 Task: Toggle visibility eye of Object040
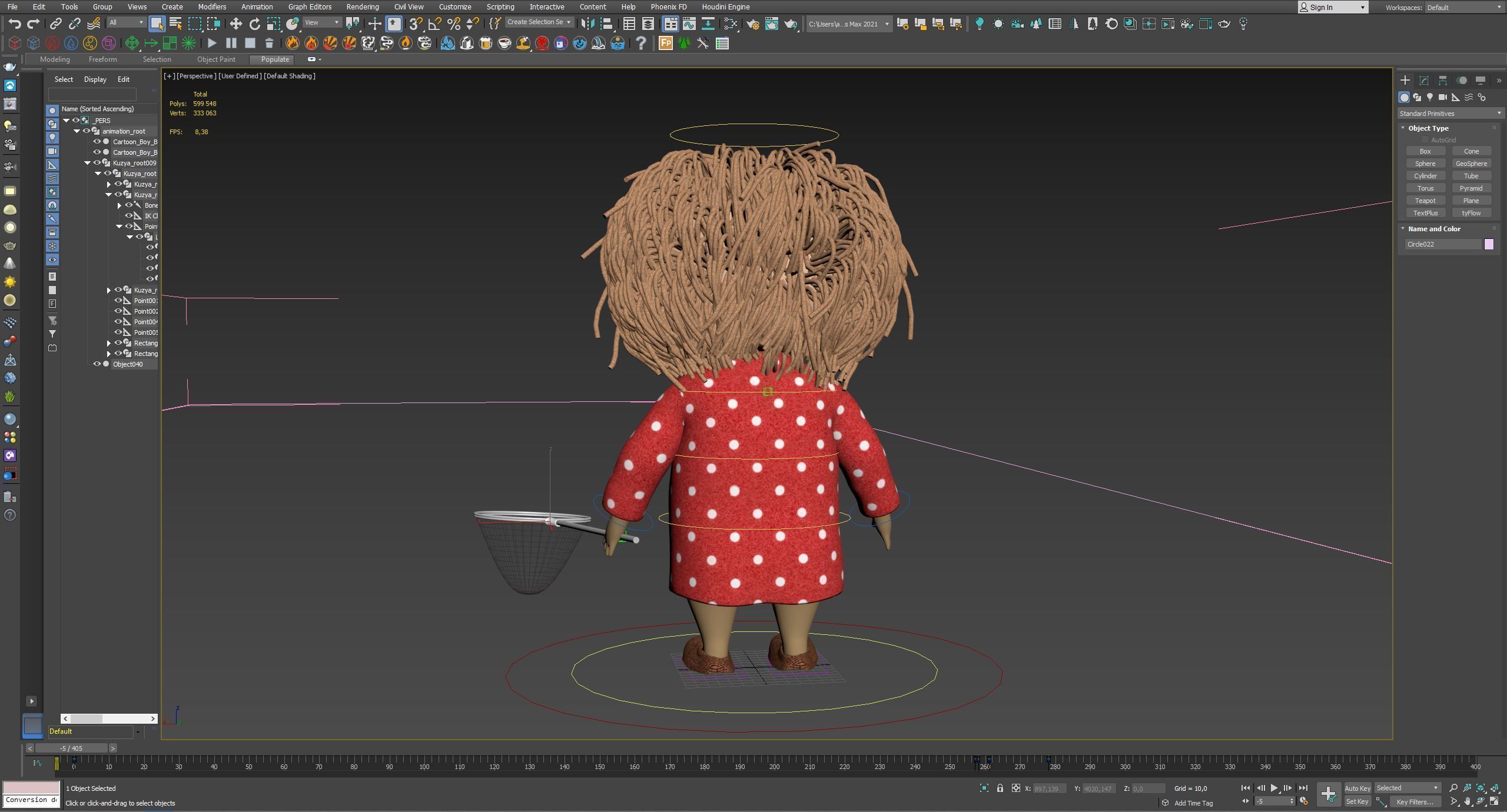click(97, 364)
